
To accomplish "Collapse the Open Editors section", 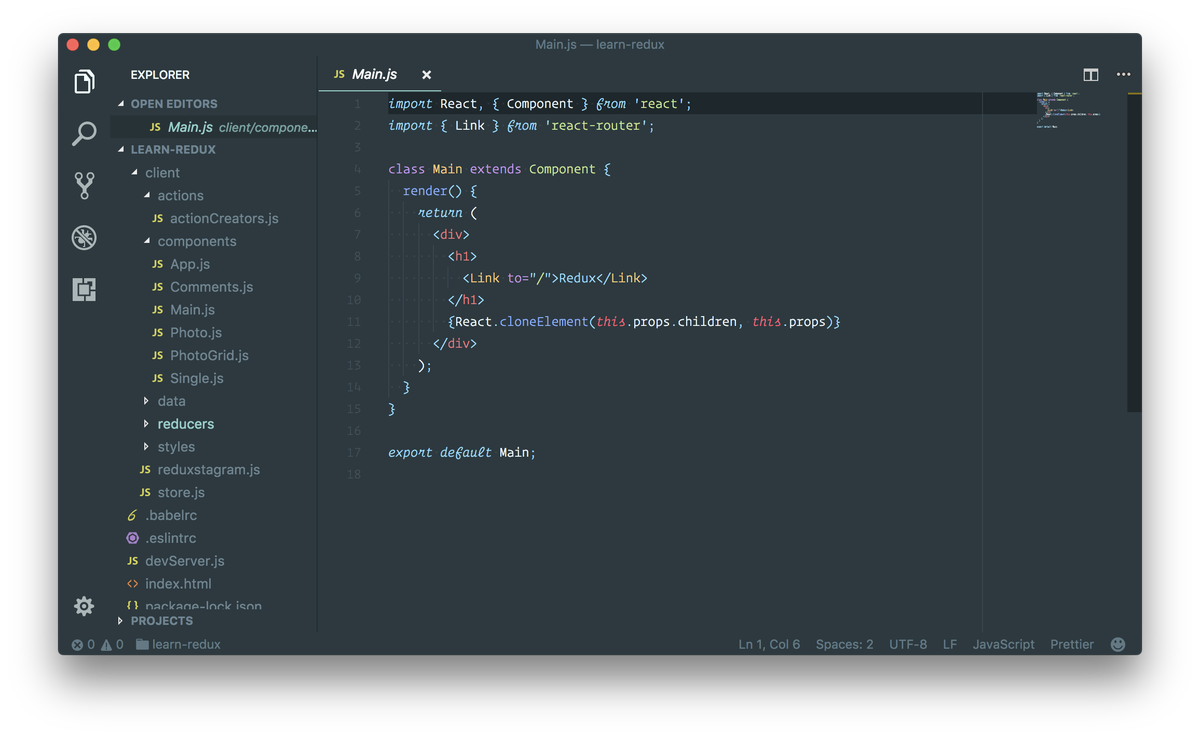I will [x=122, y=103].
